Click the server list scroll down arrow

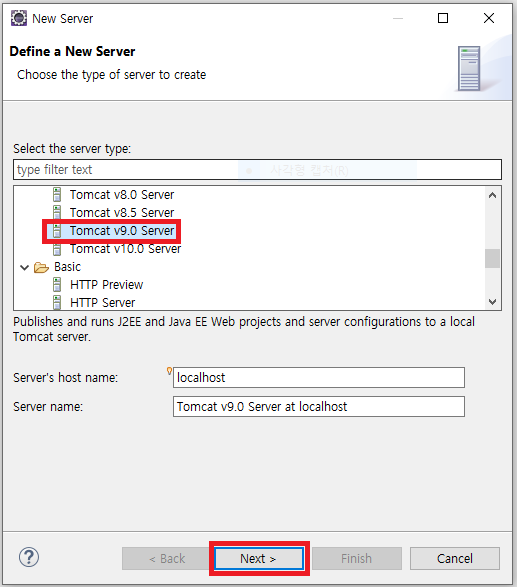[492, 301]
